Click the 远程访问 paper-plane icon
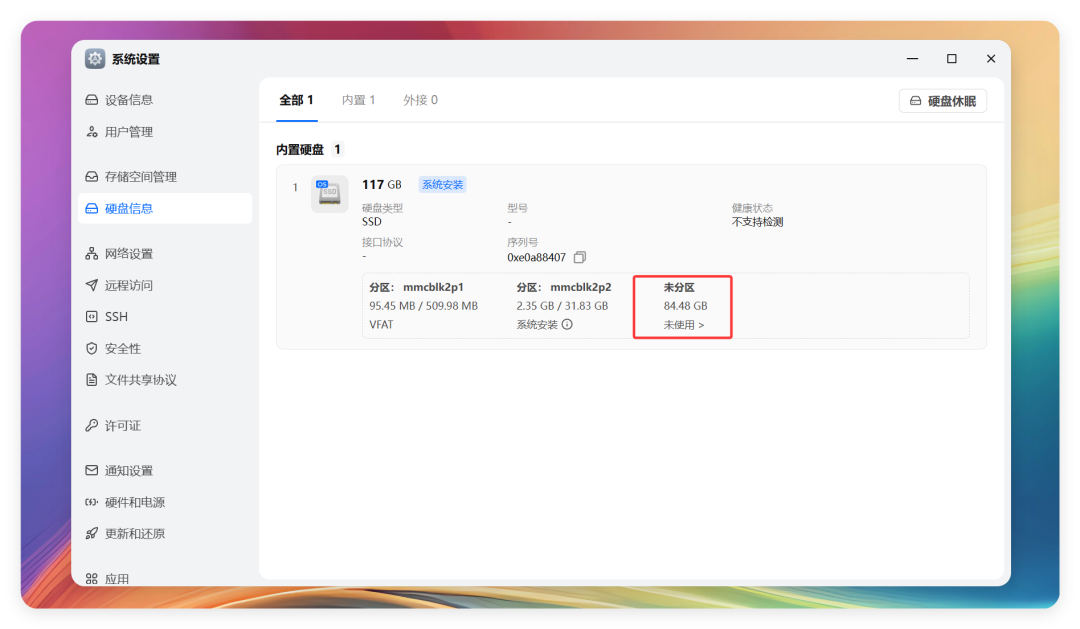The width and height of the screenshot is (1080, 629). tap(92, 285)
